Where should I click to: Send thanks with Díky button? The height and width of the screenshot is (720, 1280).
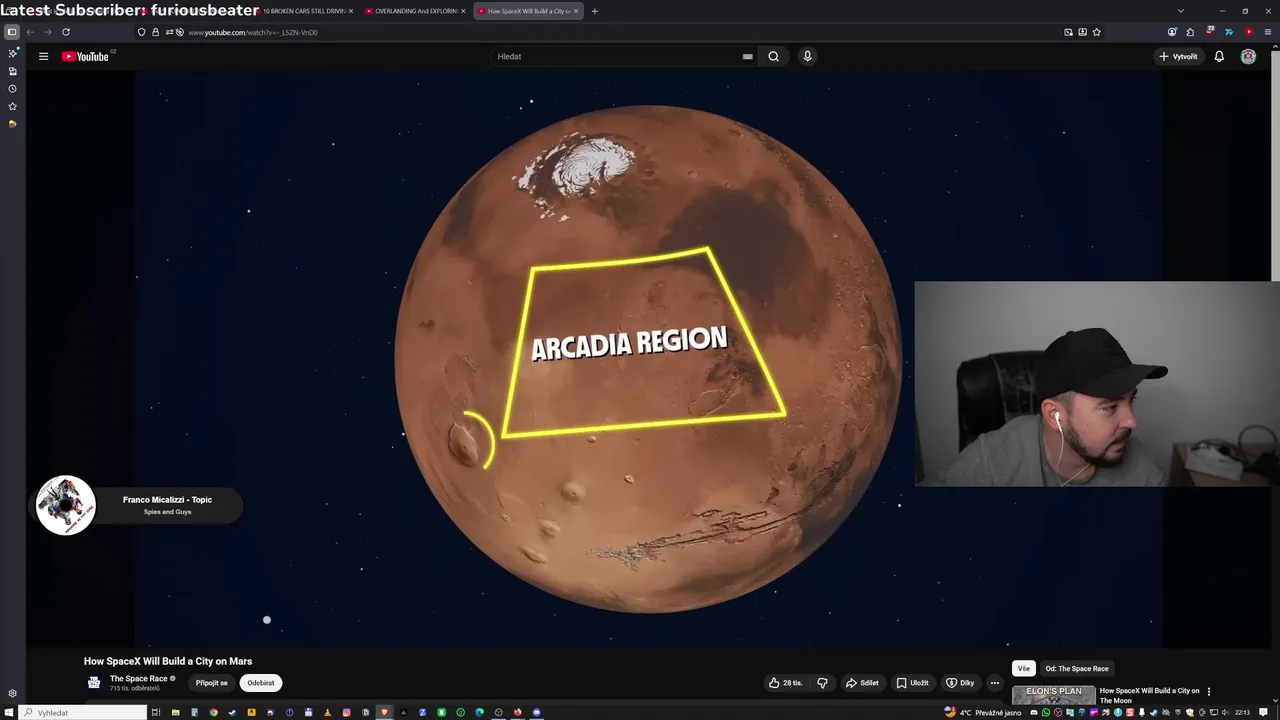tap(960, 683)
